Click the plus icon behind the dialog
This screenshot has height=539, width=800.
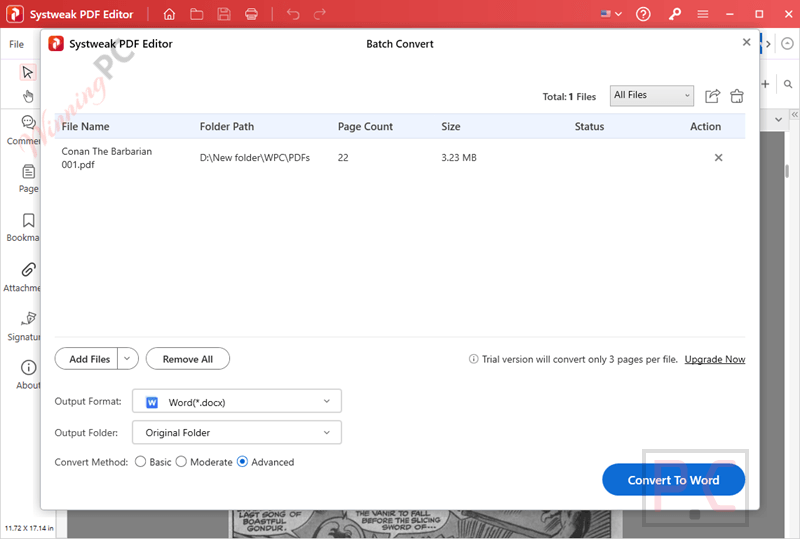pyautogui.click(x=765, y=84)
